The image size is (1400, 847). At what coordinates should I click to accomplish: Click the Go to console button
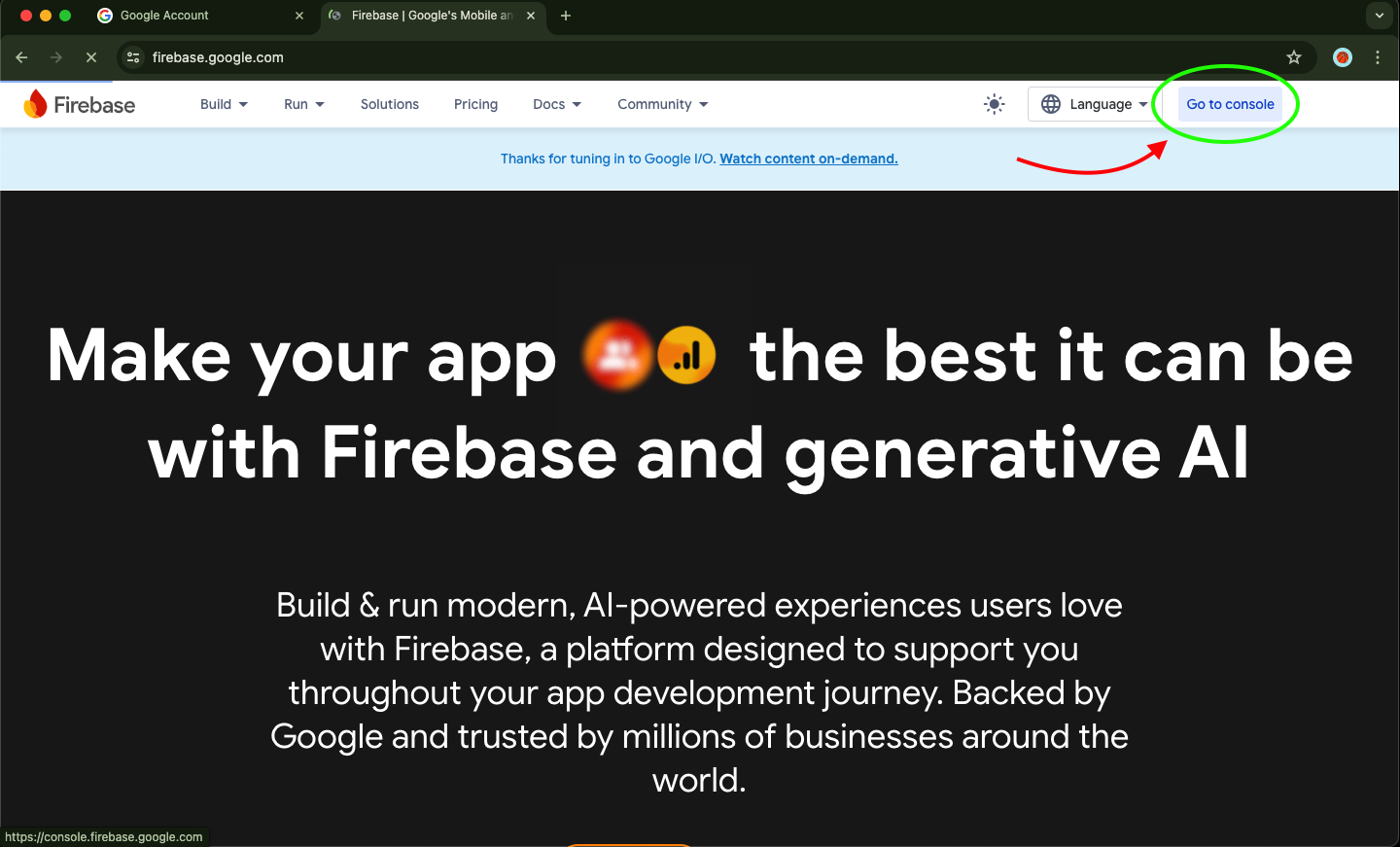(1230, 104)
